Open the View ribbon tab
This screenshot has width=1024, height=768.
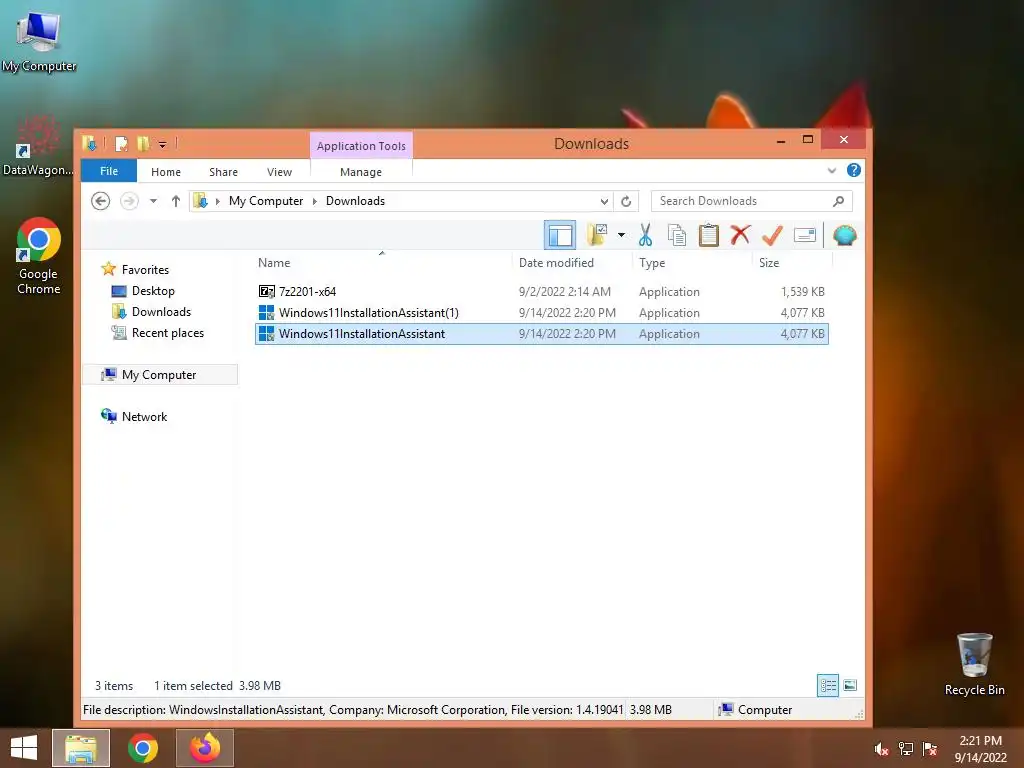point(280,172)
